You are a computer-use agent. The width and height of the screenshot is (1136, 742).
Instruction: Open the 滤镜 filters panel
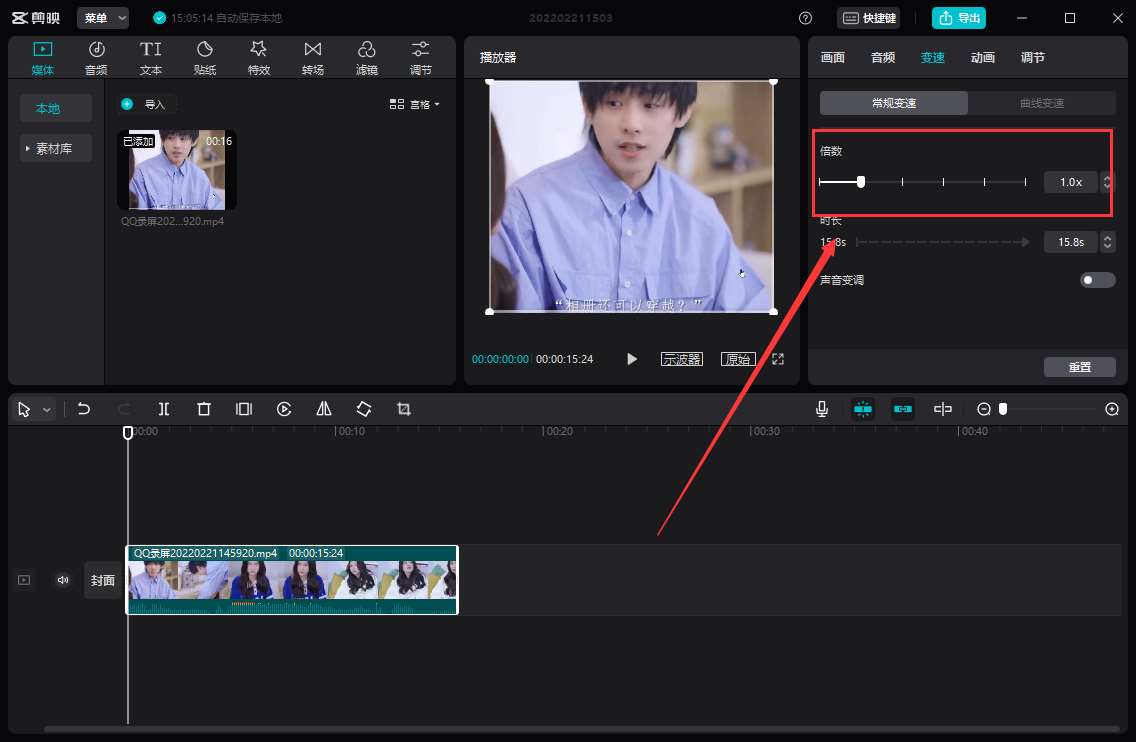coord(366,56)
